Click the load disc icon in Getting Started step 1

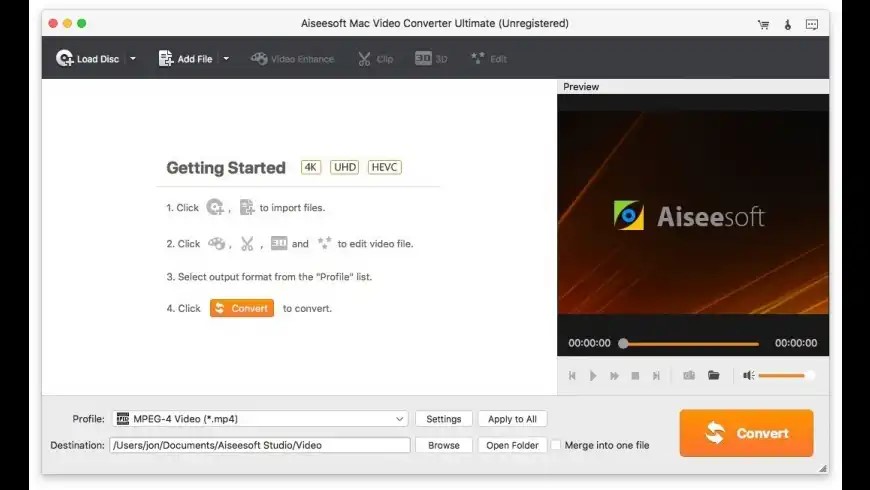[x=215, y=207]
